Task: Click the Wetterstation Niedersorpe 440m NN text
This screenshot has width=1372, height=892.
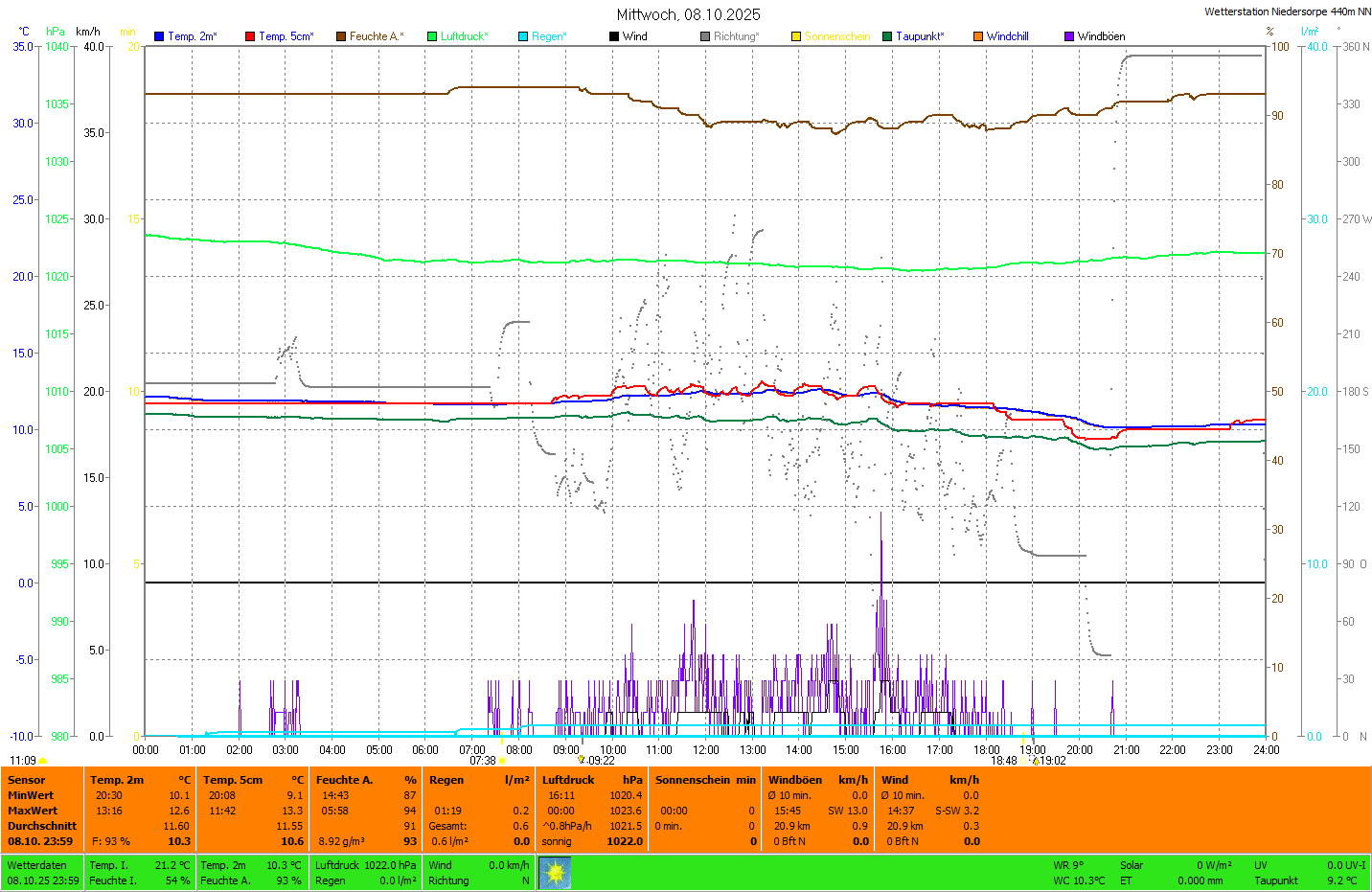Action: tap(1287, 11)
